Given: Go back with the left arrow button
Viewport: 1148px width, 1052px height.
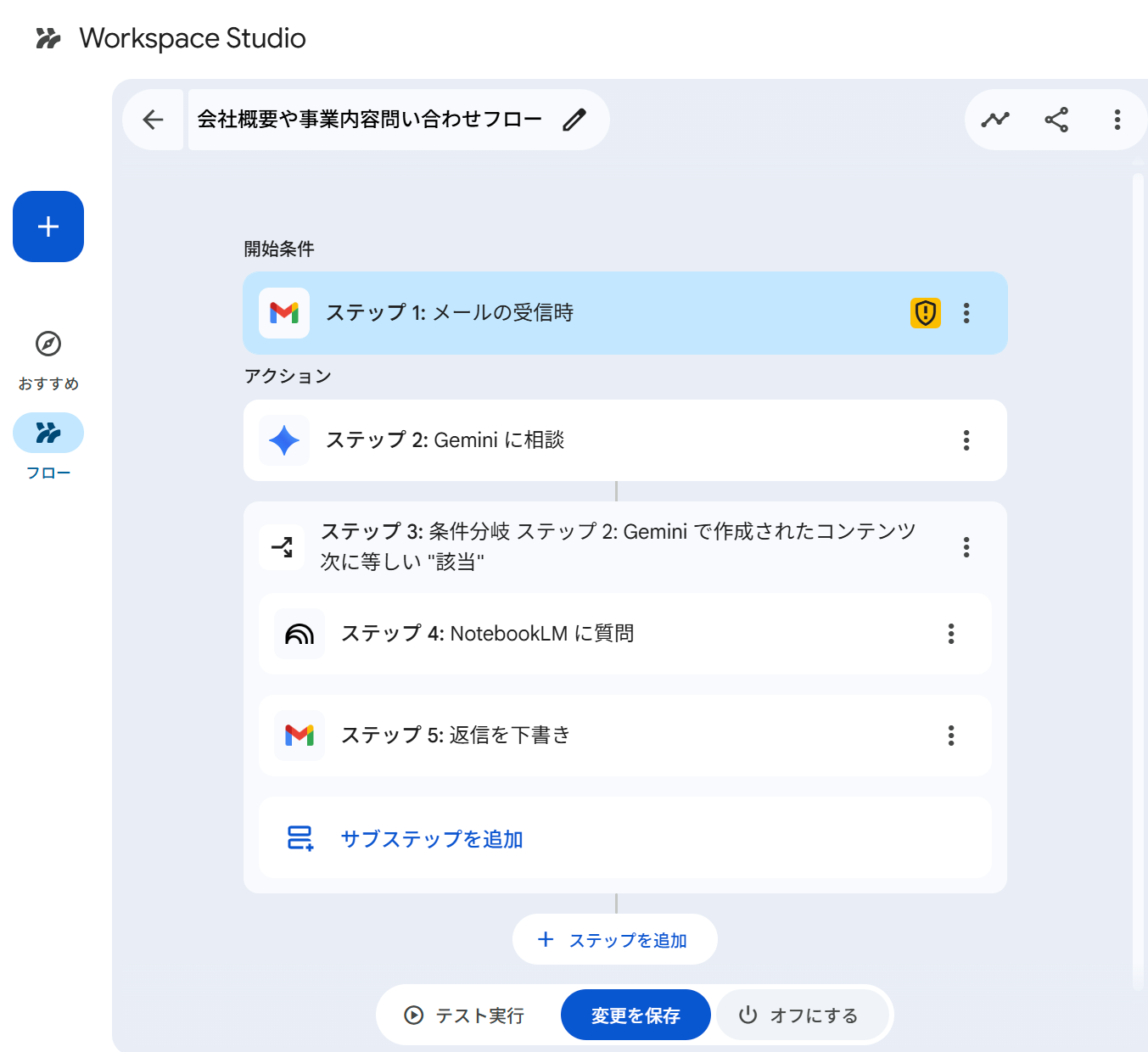Looking at the screenshot, I should pyautogui.click(x=153, y=120).
